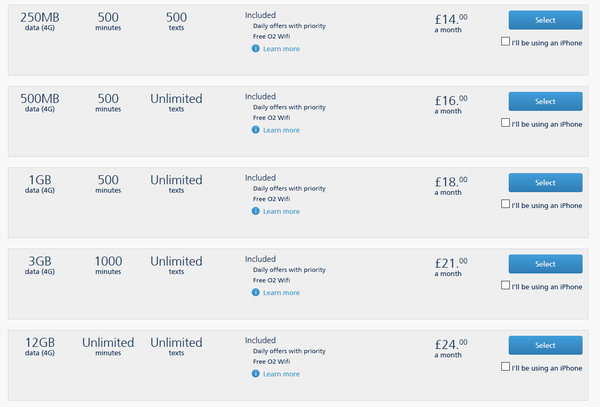Tick iPhone checkbox for the £24 plan
Viewport: 600px width, 407px height.
(505, 366)
